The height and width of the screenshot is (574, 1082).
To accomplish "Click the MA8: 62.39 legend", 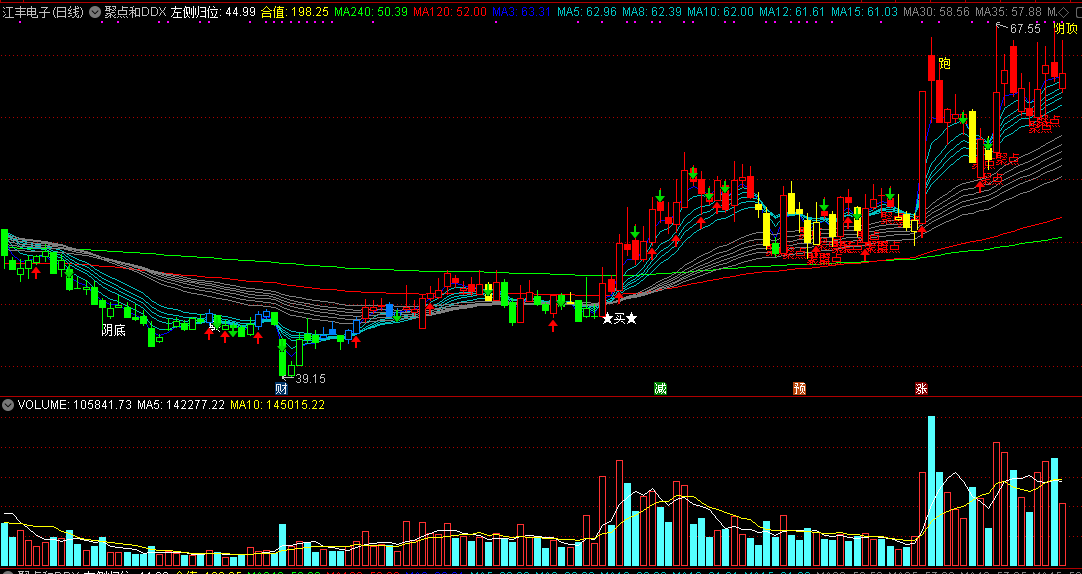I will [x=652, y=12].
